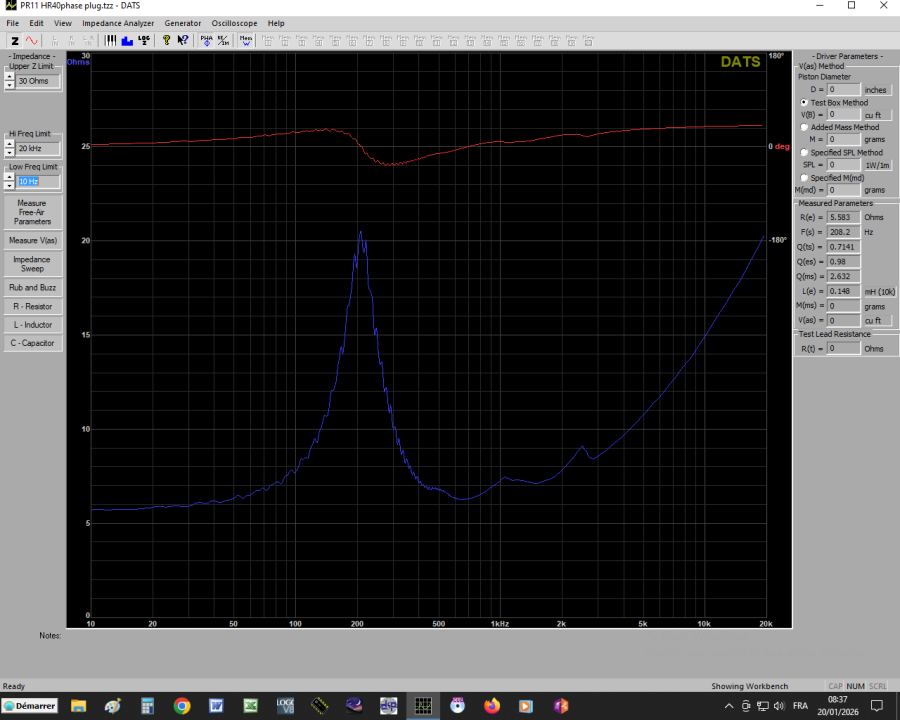The height and width of the screenshot is (720, 900).
Task: Choose the Specified SPL Method option
Action: coord(804,152)
